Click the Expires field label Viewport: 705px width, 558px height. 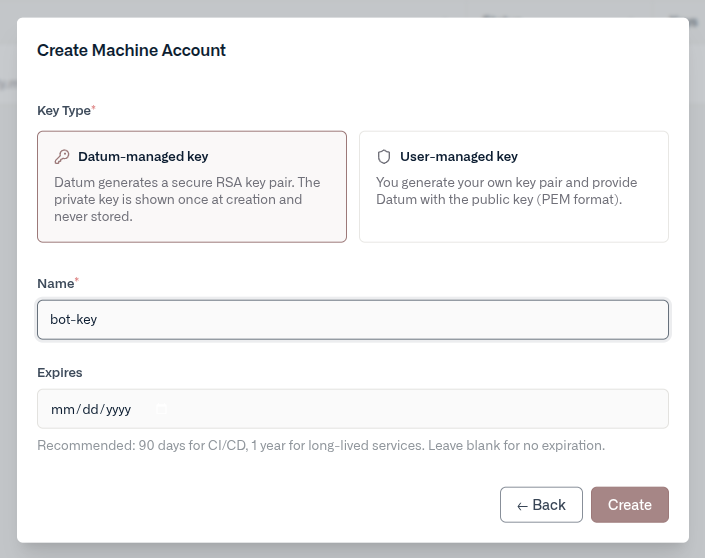(60, 372)
